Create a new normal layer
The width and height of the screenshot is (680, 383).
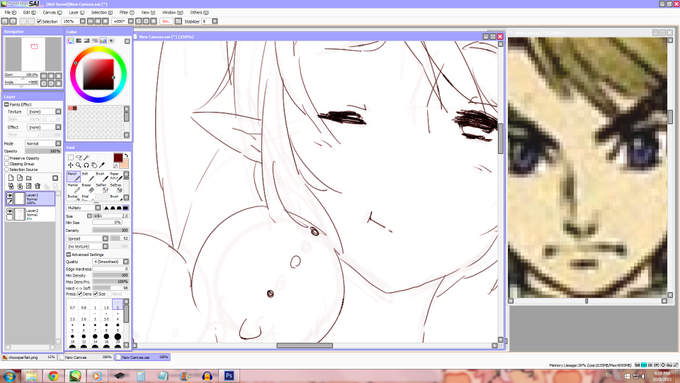pos(11,178)
